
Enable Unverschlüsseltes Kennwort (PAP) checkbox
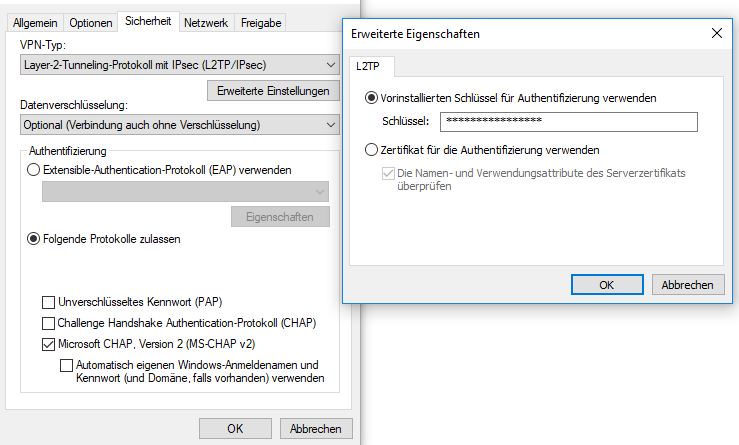[x=49, y=302]
